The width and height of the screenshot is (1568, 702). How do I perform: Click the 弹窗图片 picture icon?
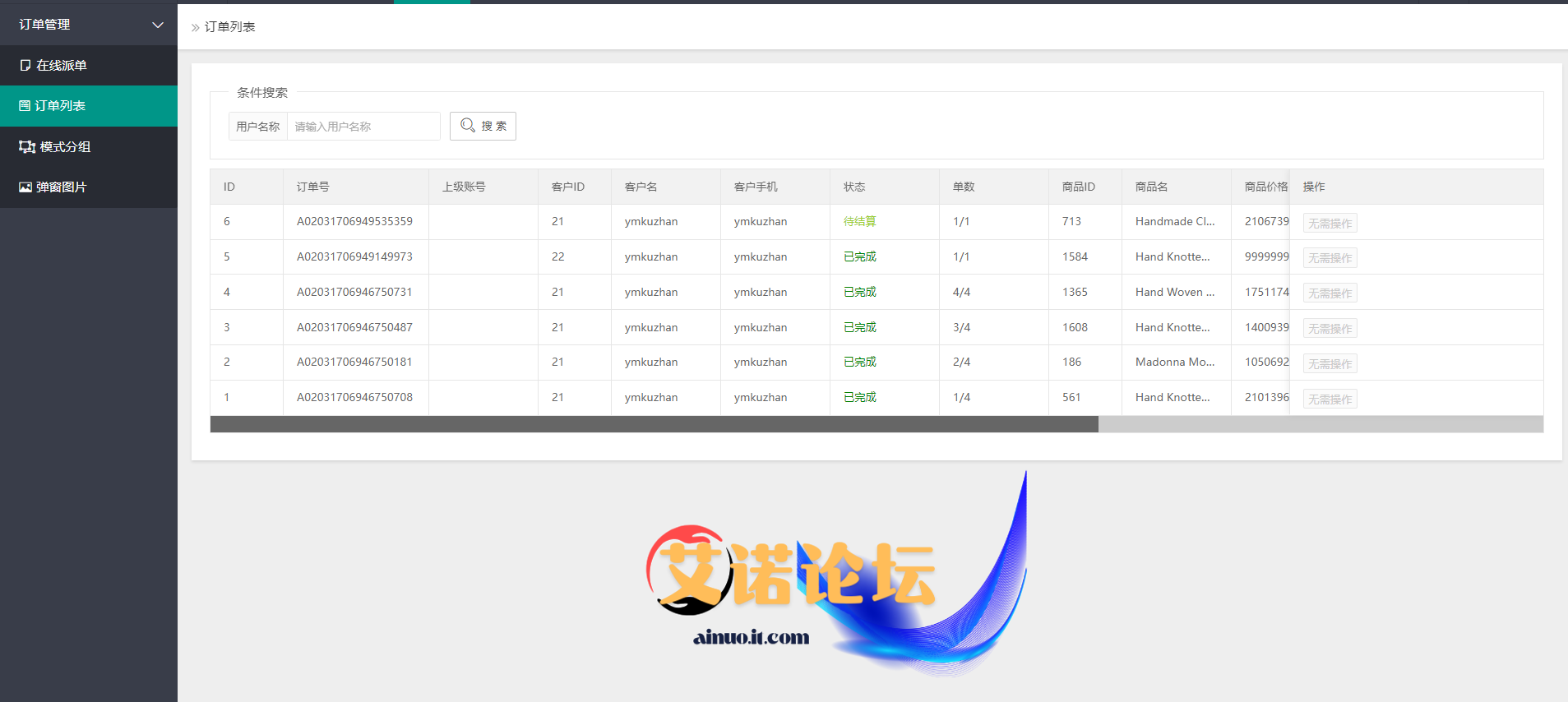(x=25, y=187)
